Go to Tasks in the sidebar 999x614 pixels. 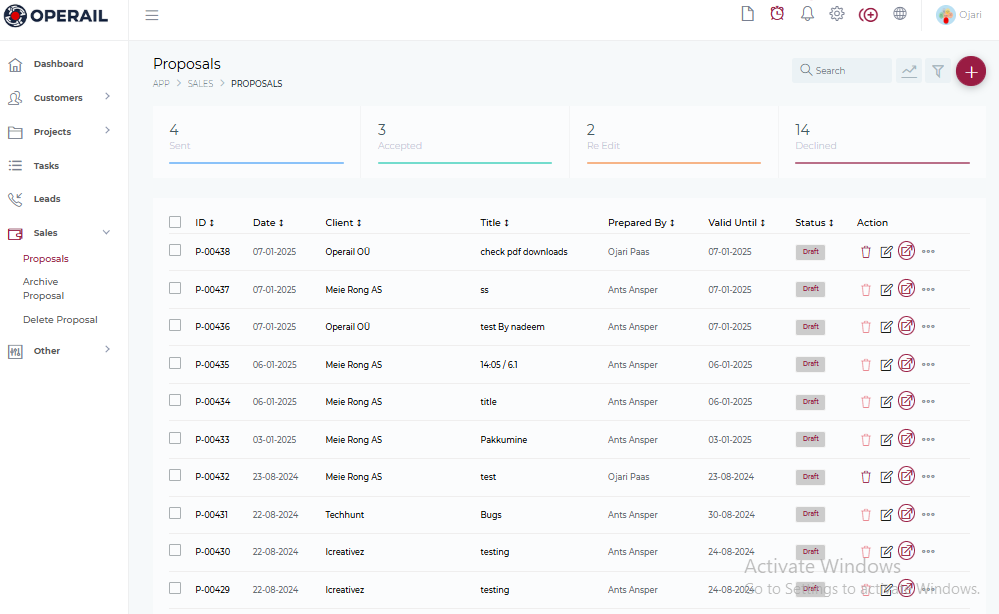point(46,166)
